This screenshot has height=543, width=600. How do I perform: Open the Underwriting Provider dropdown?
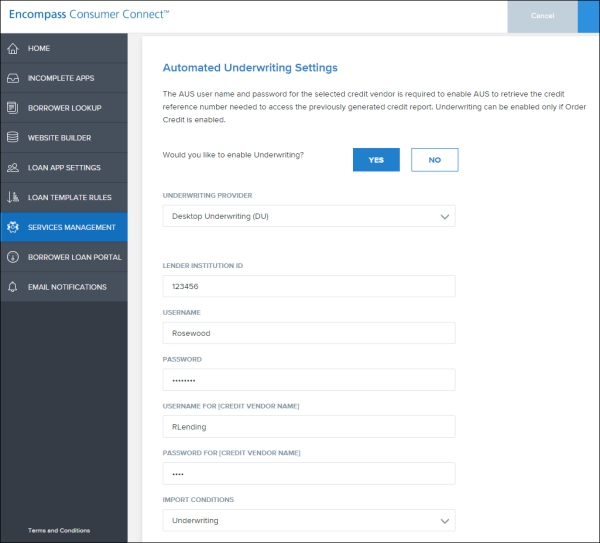(x=309, y=216)
